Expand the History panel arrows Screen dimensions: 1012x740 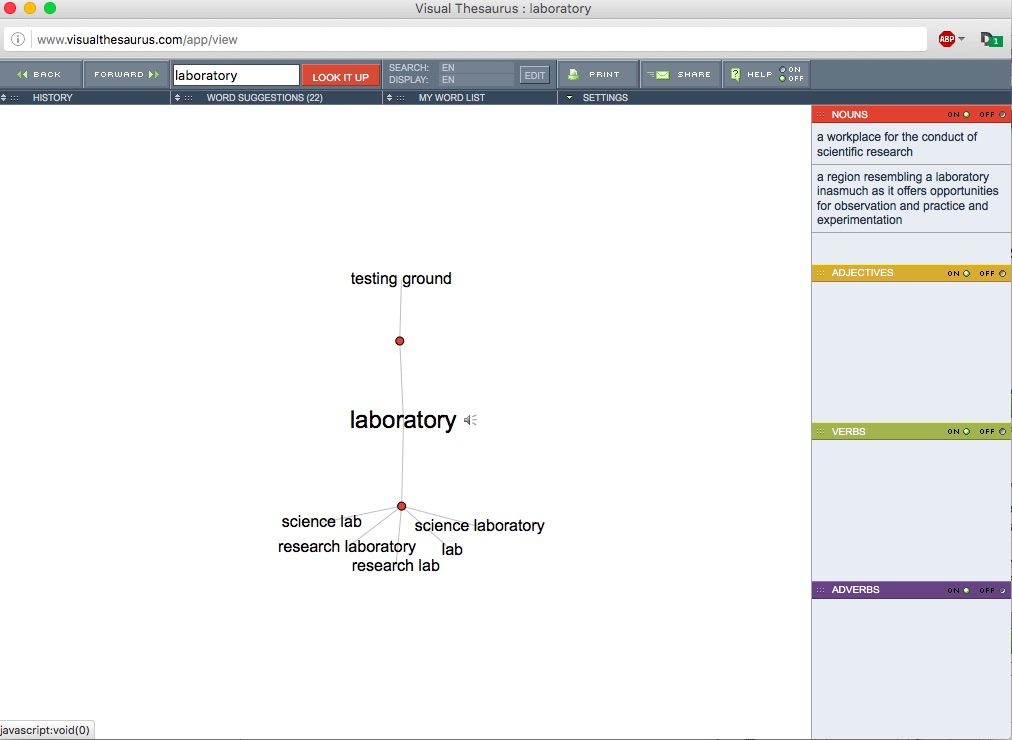pyautogui.click(x=4, y=98)
